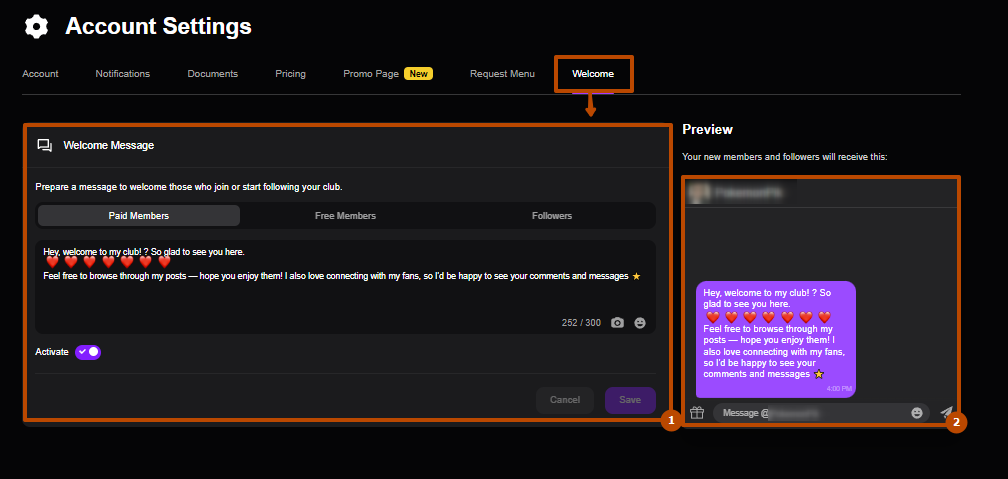Image resolution: width=1008 pixels, height=479 pixels.
Task: Switch to the Request Menu tab
Action: [x=502, y=74]
